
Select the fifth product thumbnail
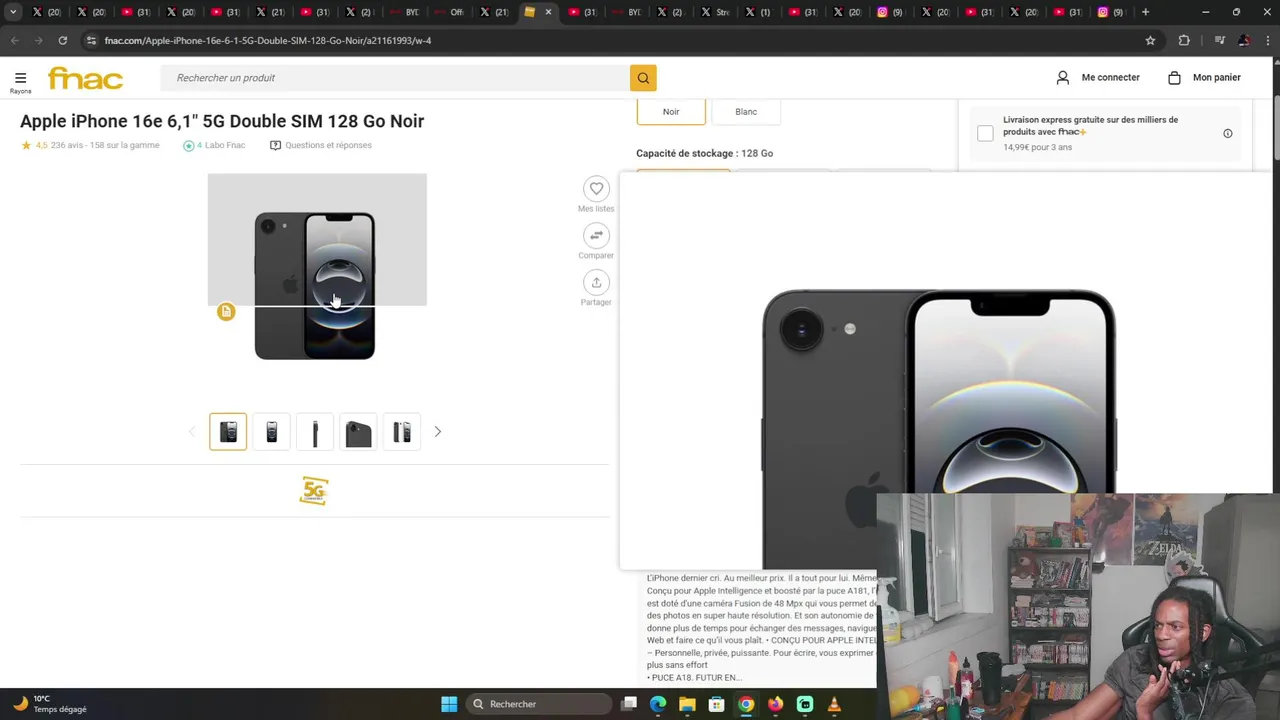(x=402, y=432)
